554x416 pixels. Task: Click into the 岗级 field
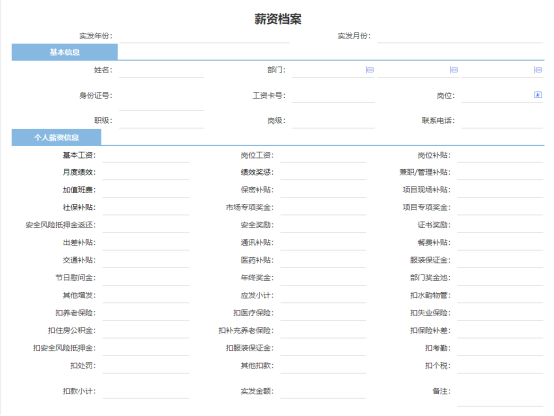[333, 121]
